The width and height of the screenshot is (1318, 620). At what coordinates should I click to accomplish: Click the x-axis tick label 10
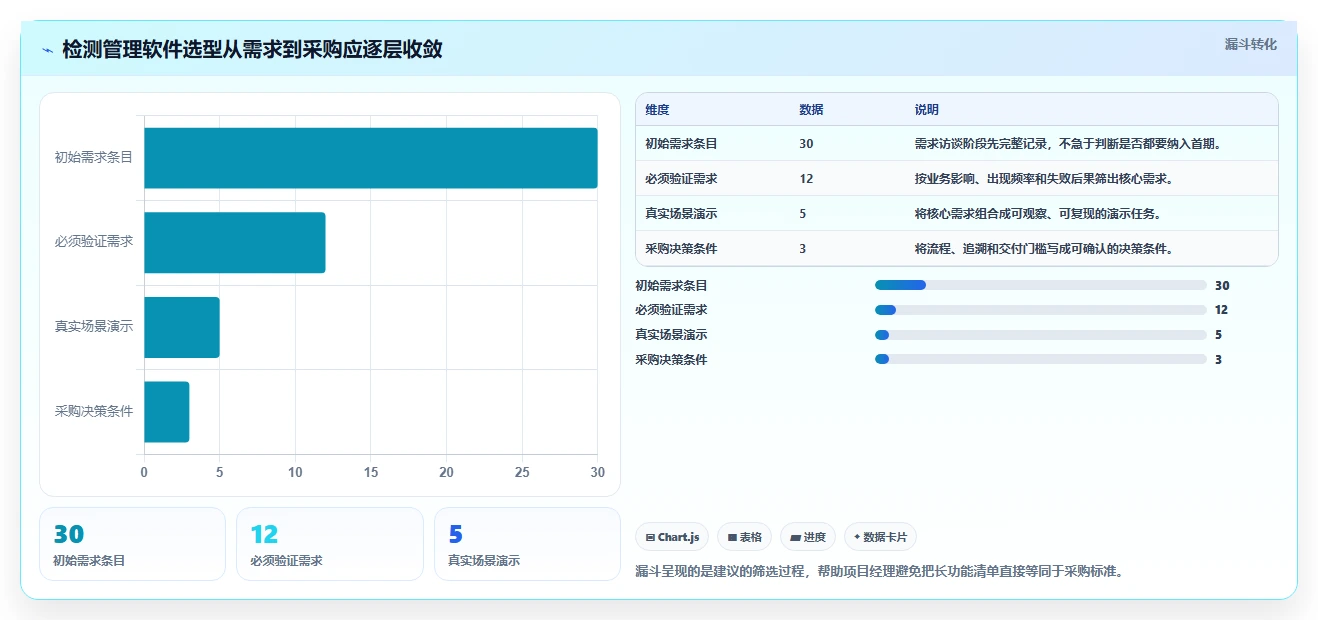click(x=295, y=472)
